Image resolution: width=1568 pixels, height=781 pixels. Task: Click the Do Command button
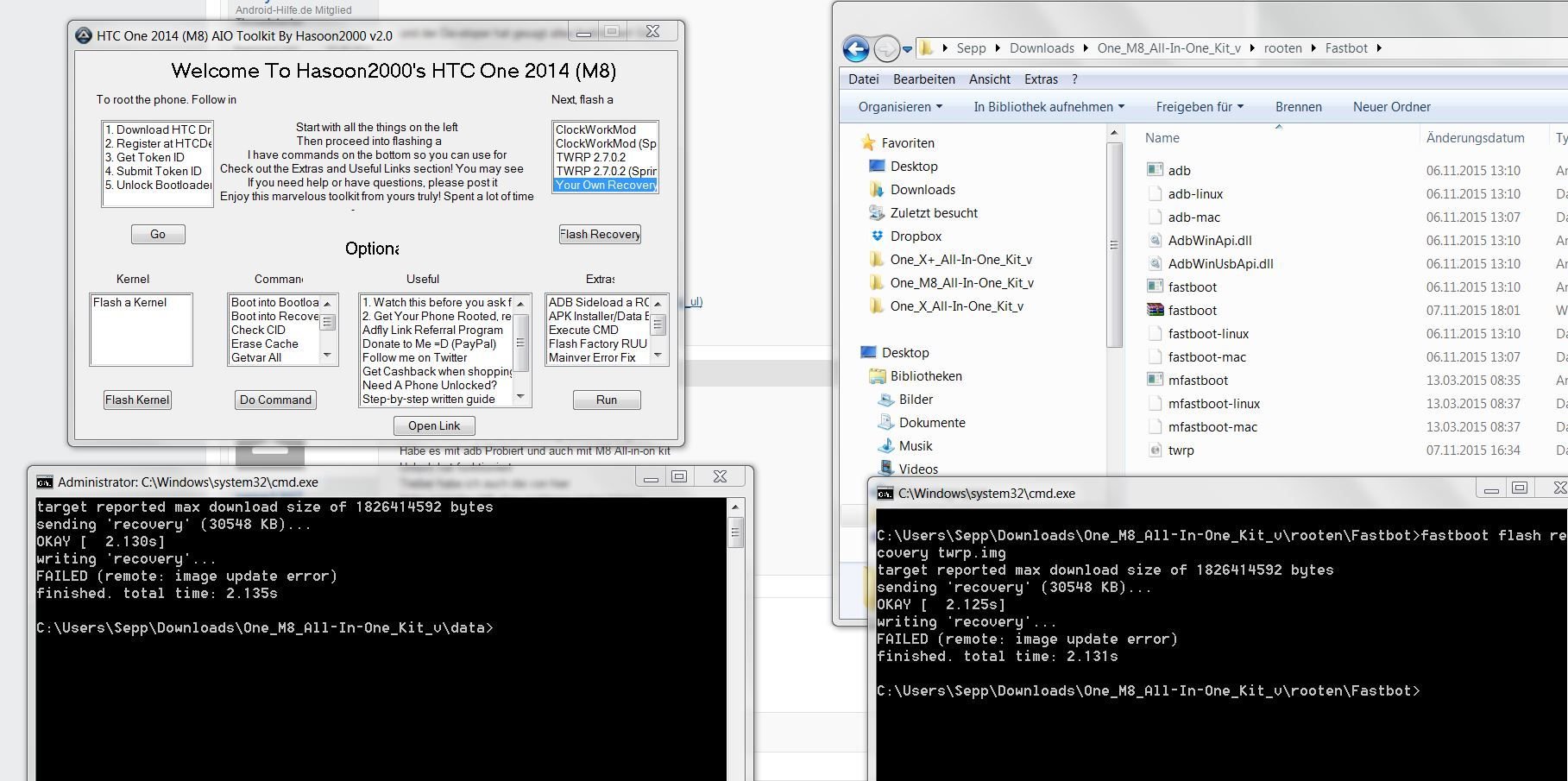pyautogui.click(x=275, y=400)
